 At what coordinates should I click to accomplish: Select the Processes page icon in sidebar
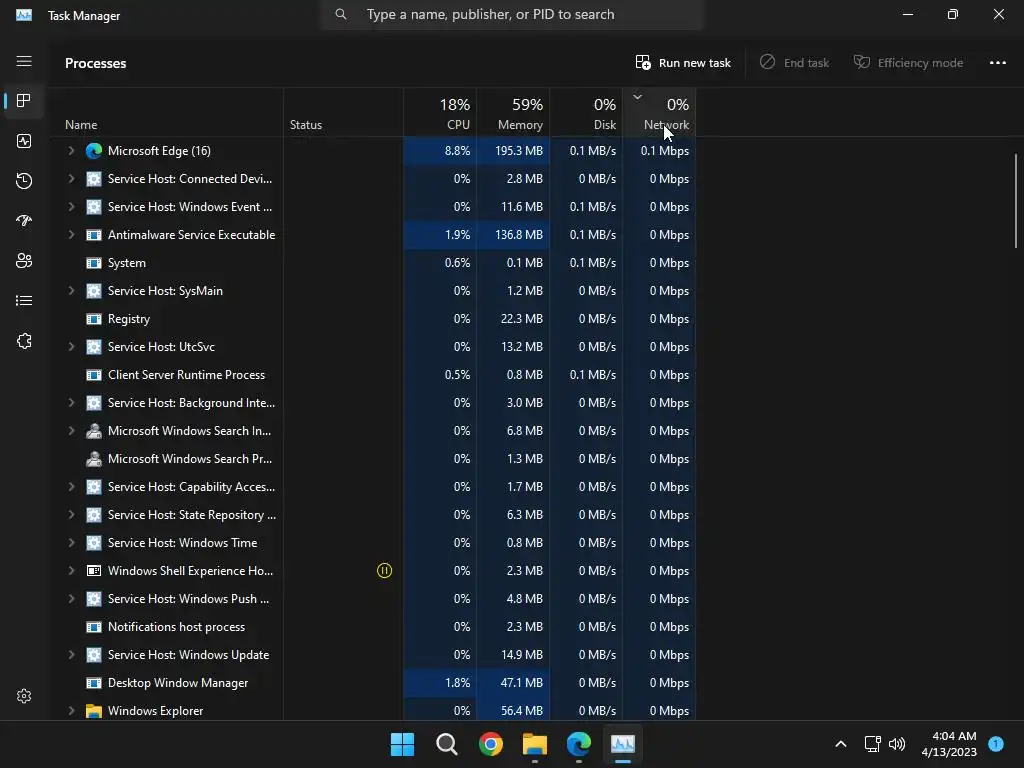click(24, 101)
